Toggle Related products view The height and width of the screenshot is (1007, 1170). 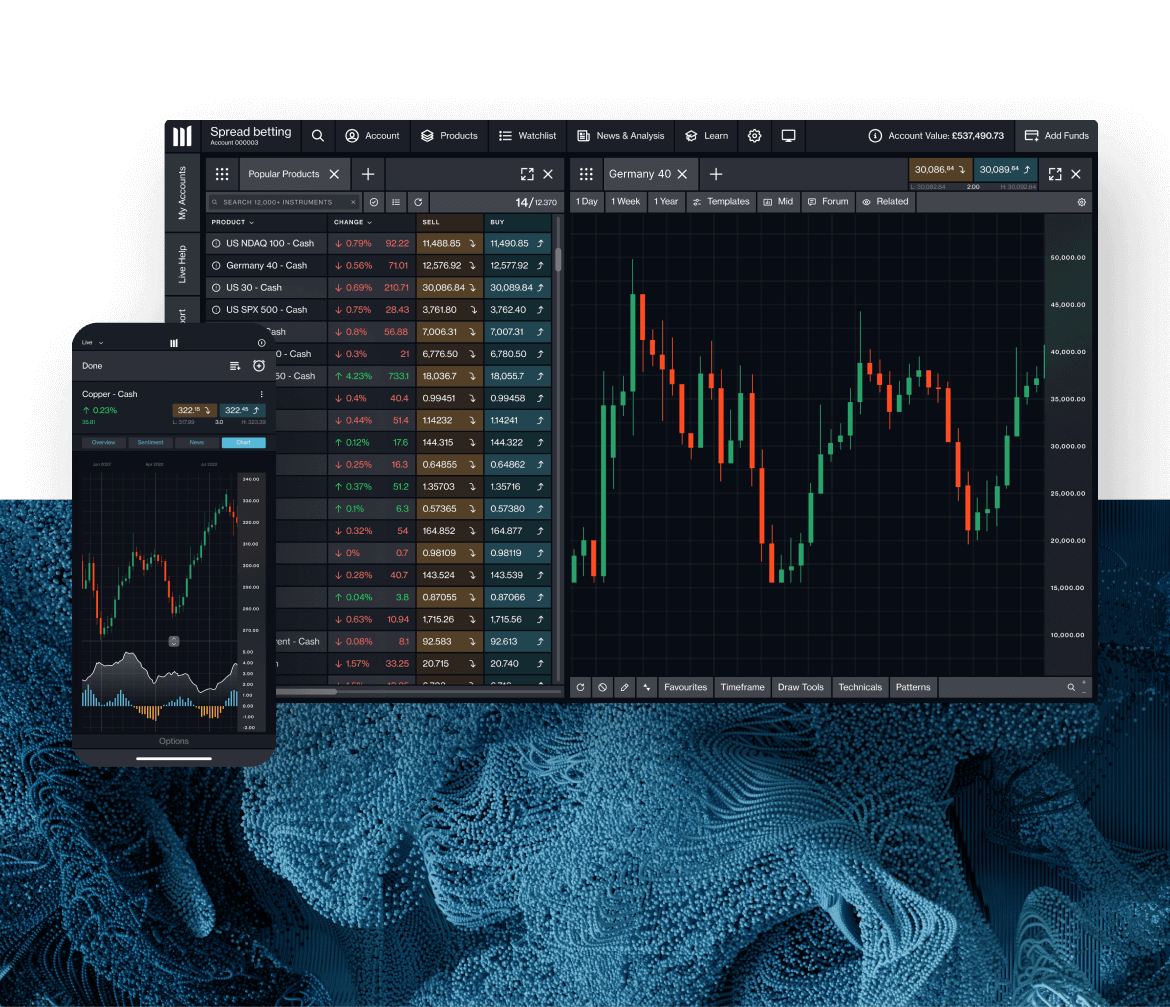pos(886,201)
